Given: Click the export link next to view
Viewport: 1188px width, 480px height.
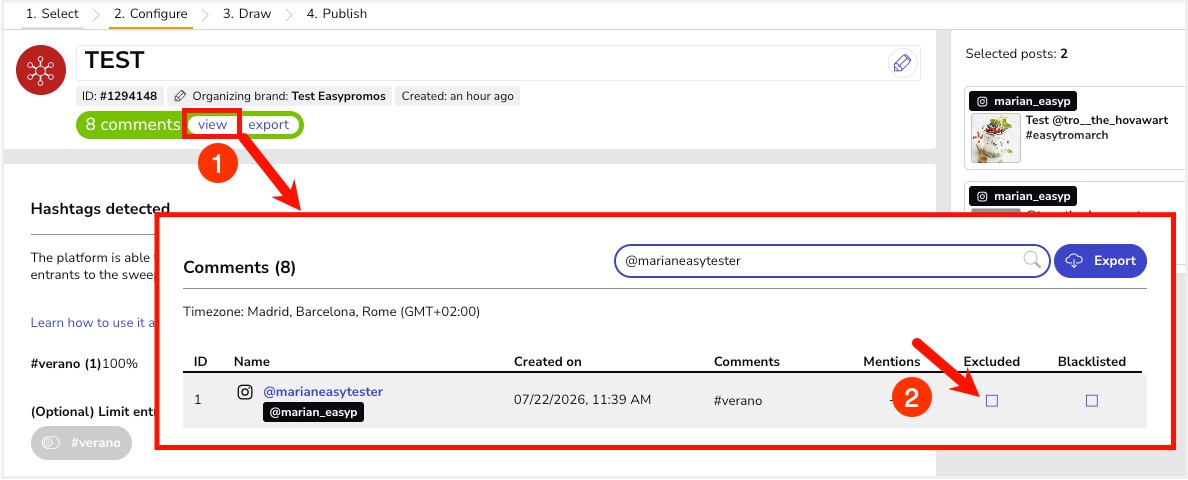Looking at the screenshot, I should point(269,124).
